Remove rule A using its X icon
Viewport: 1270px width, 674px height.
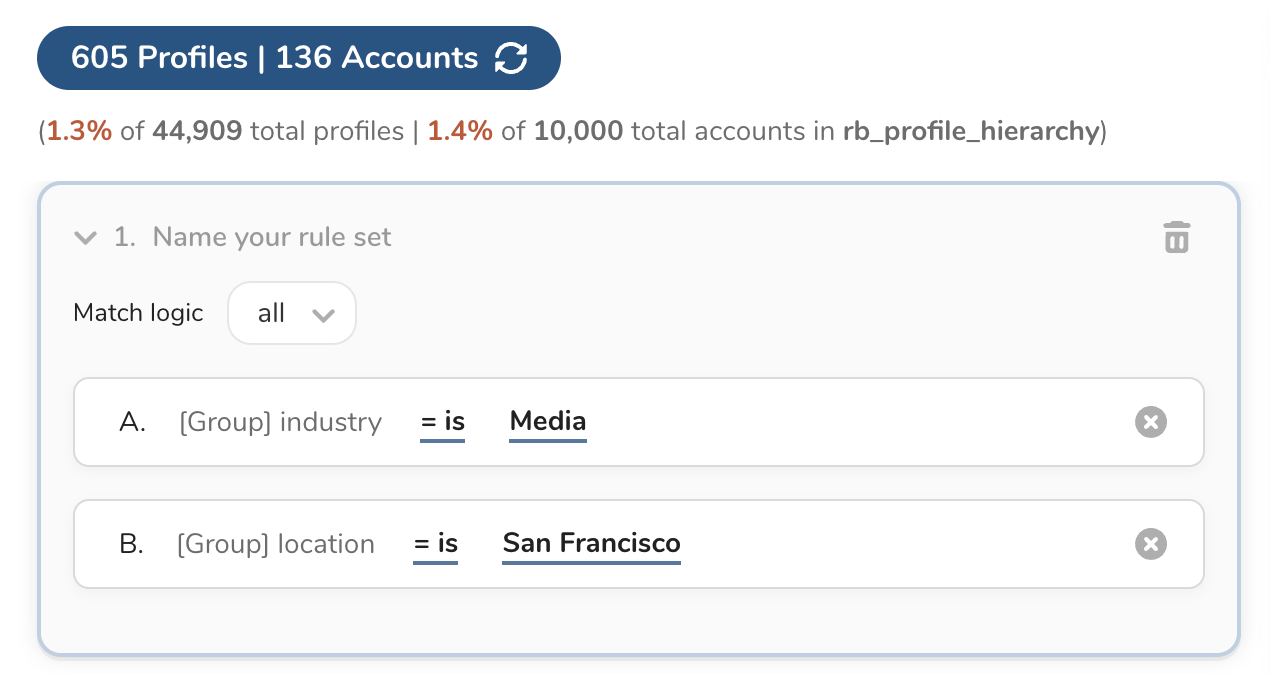(1150, 422)
